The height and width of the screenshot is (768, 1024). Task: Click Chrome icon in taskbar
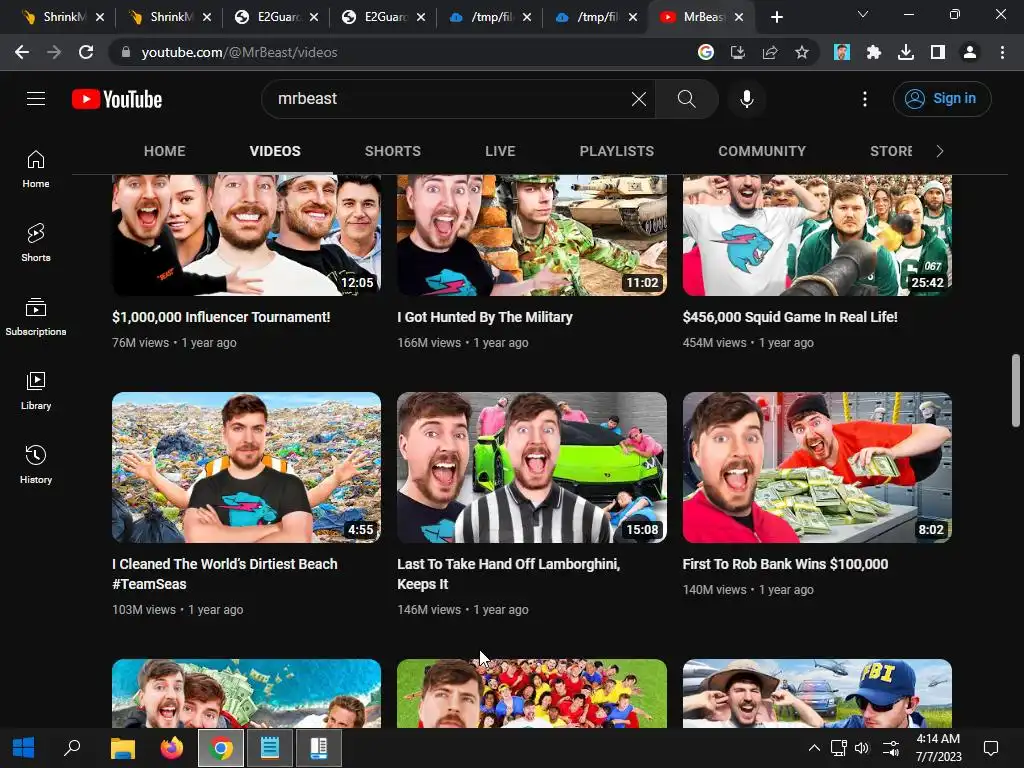click(x=221, y=748)
